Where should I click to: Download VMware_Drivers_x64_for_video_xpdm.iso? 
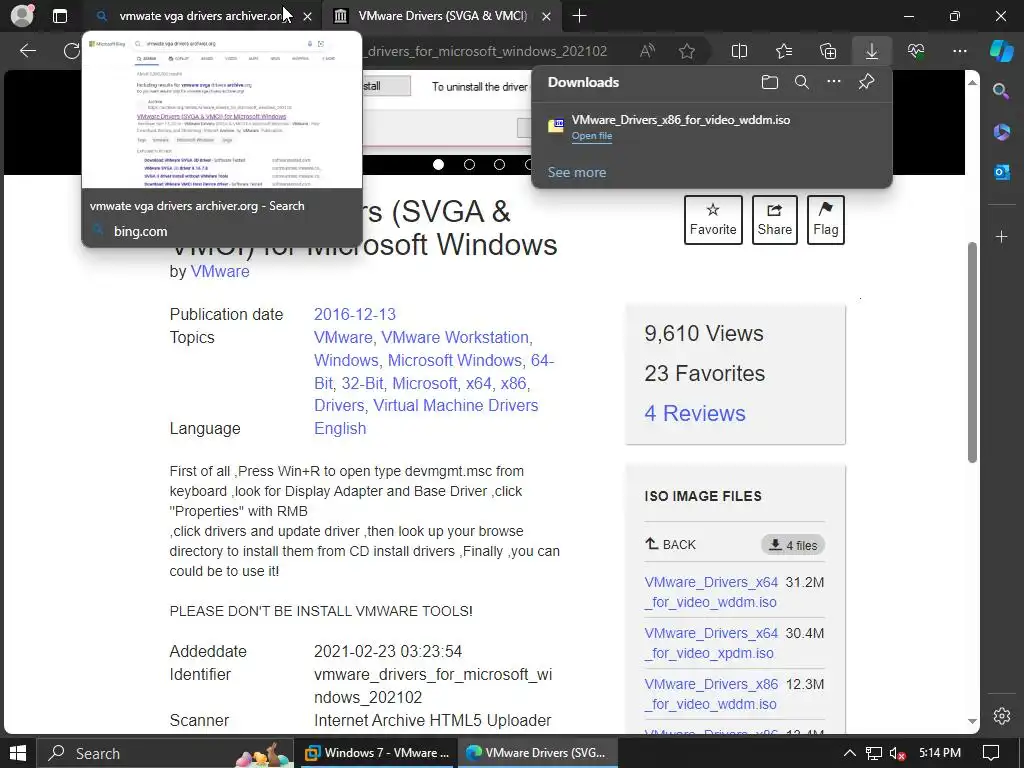711,643
